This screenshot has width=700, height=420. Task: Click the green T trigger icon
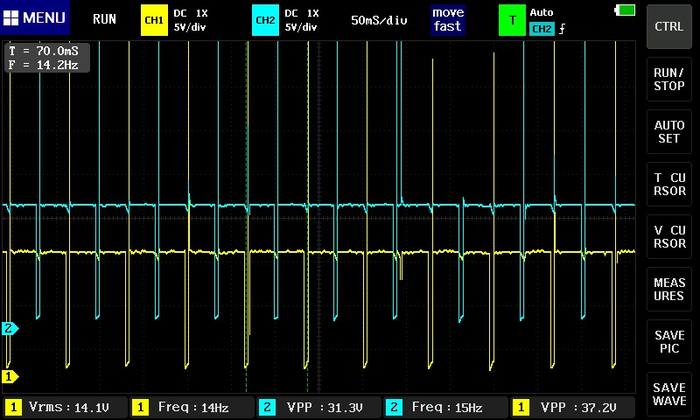[512, 19]
